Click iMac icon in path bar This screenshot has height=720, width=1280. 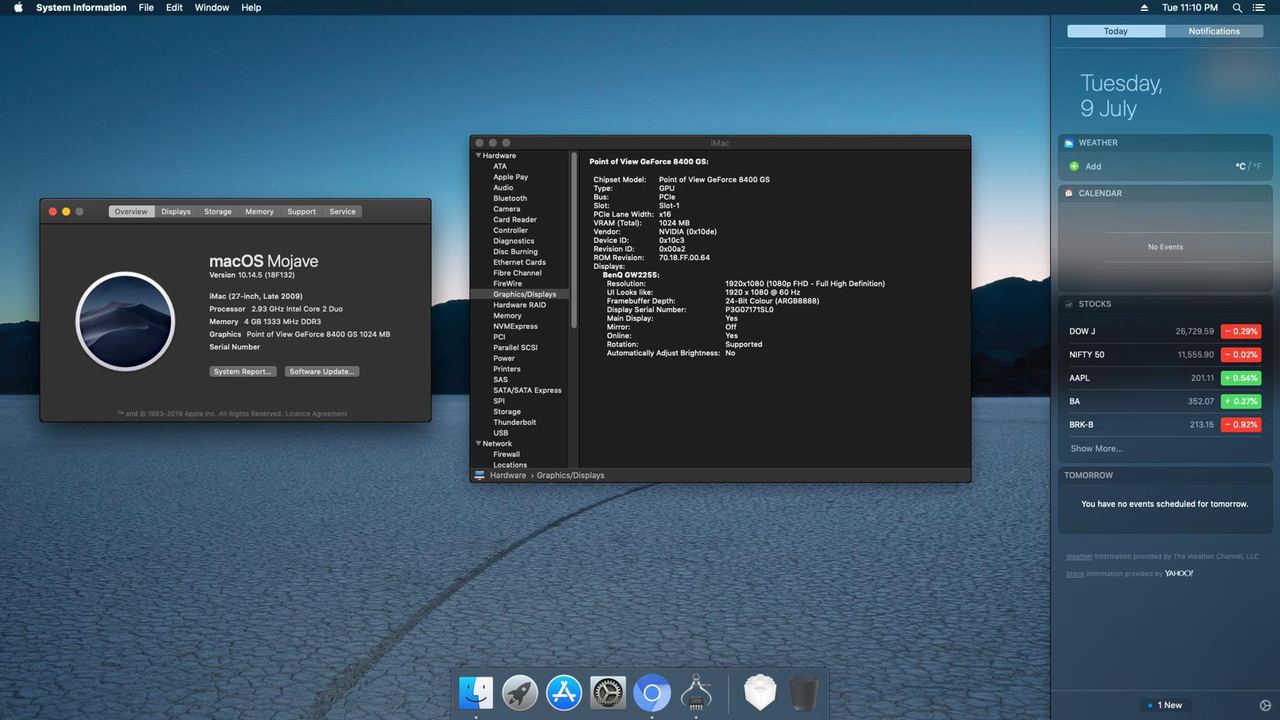point(480,475)
